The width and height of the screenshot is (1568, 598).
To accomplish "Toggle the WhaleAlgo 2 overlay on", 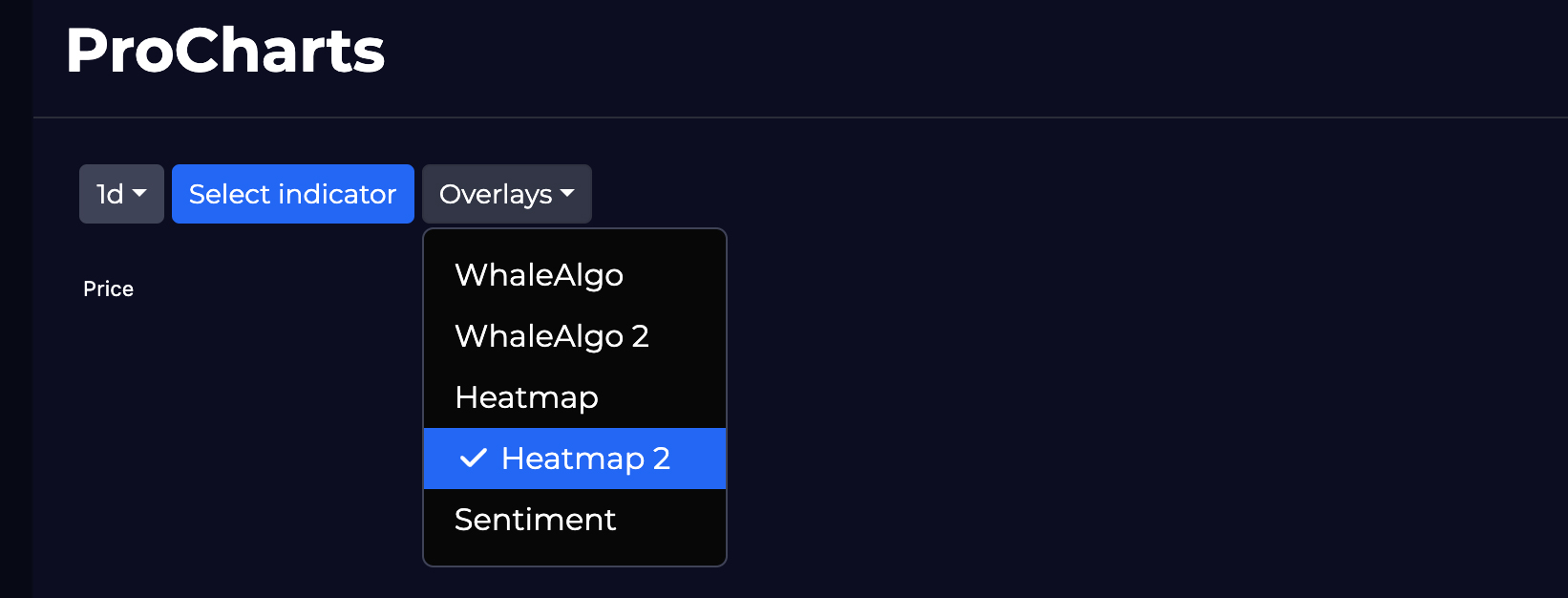I will click(552, 336).
